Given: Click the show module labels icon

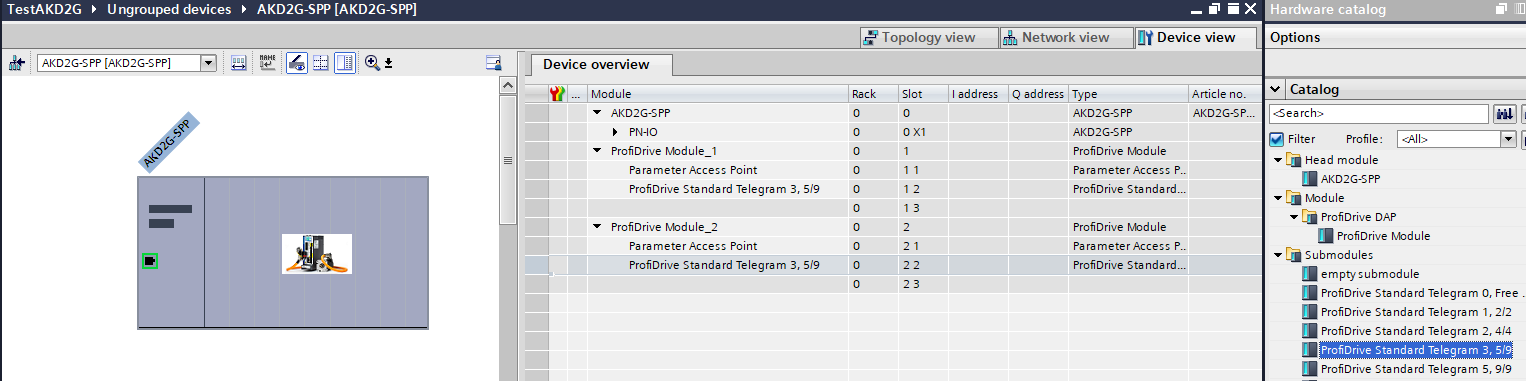Looking at the screenshot, I should [x=238, y=63].
